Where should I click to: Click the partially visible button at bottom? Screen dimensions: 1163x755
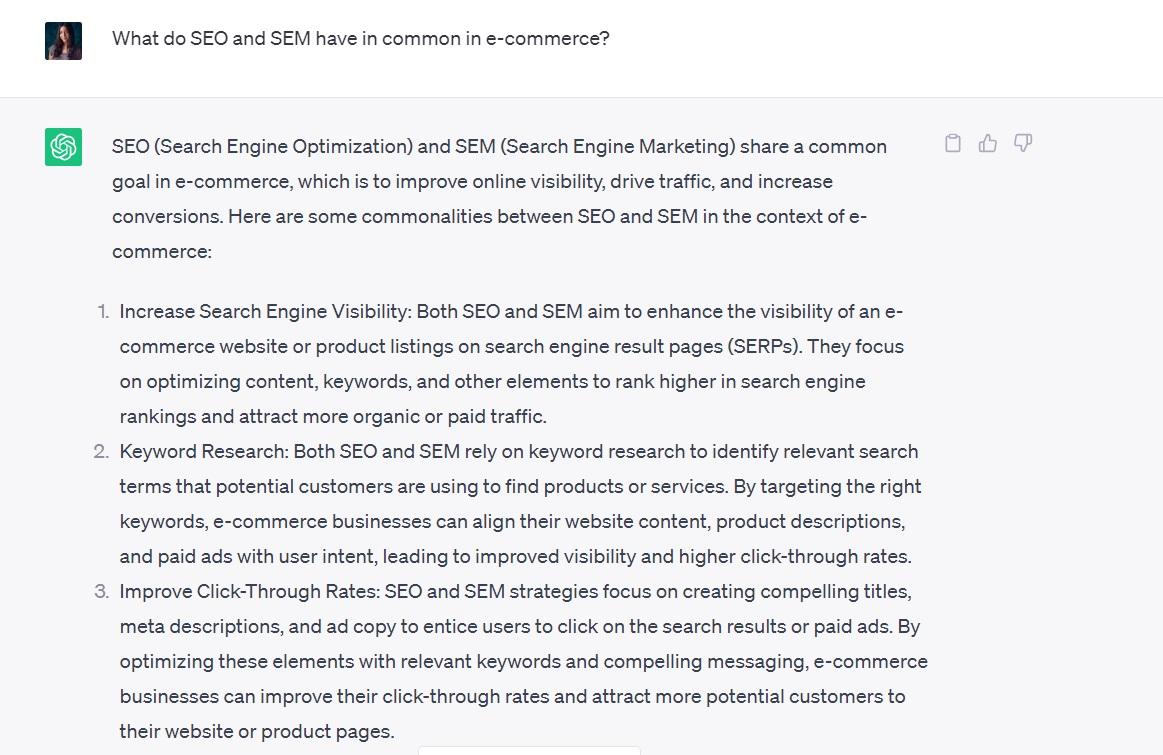coord(529,749)
